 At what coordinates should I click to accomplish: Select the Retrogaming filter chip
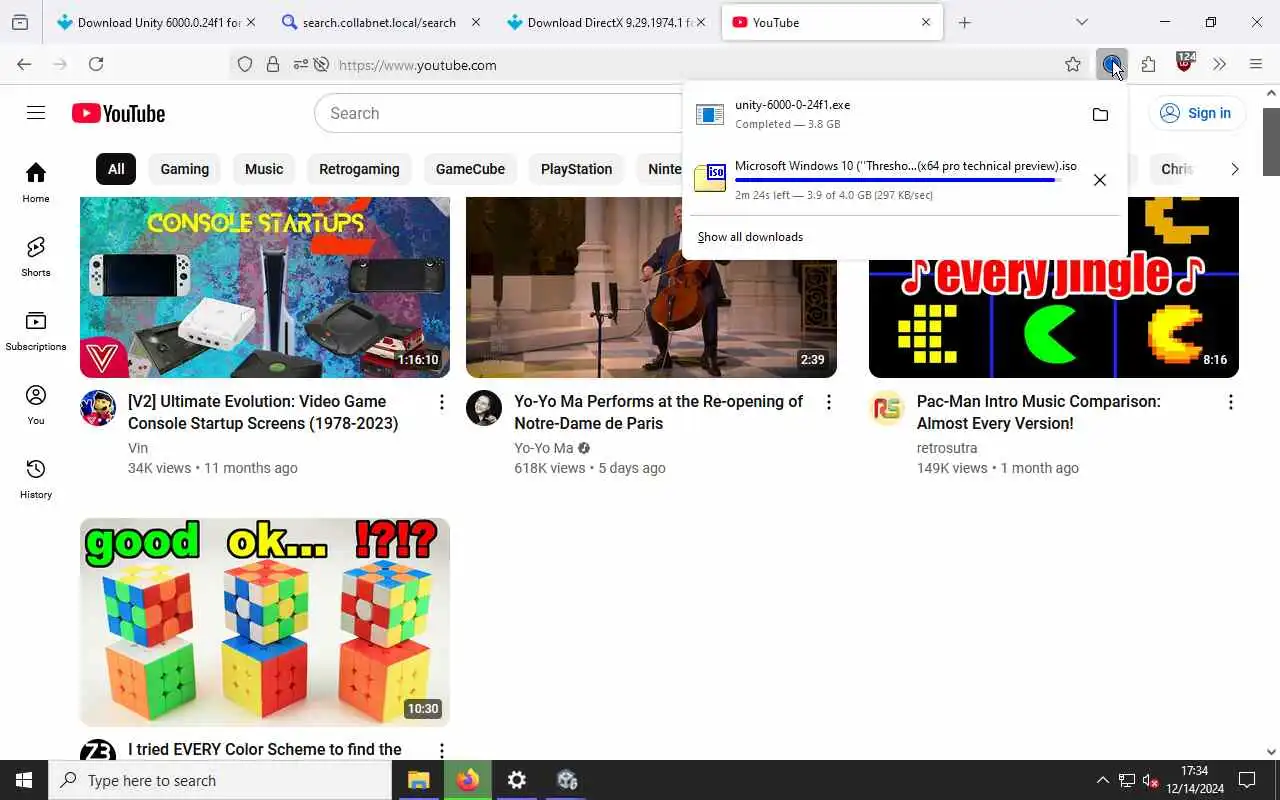(x=359, y=169)
